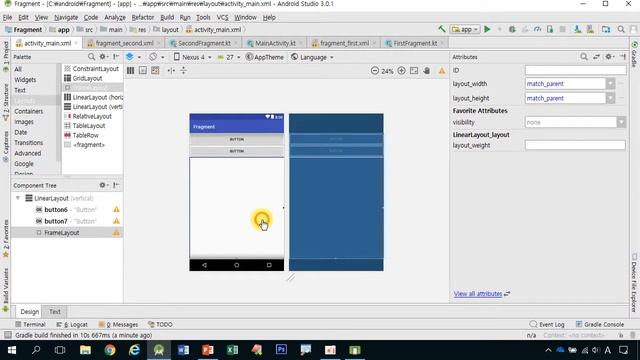This screenshot has height=360, width=640.
Task: Open PowerPoint from the Windows taskbar
Action: pyautogui.click(x=208, y=350)
